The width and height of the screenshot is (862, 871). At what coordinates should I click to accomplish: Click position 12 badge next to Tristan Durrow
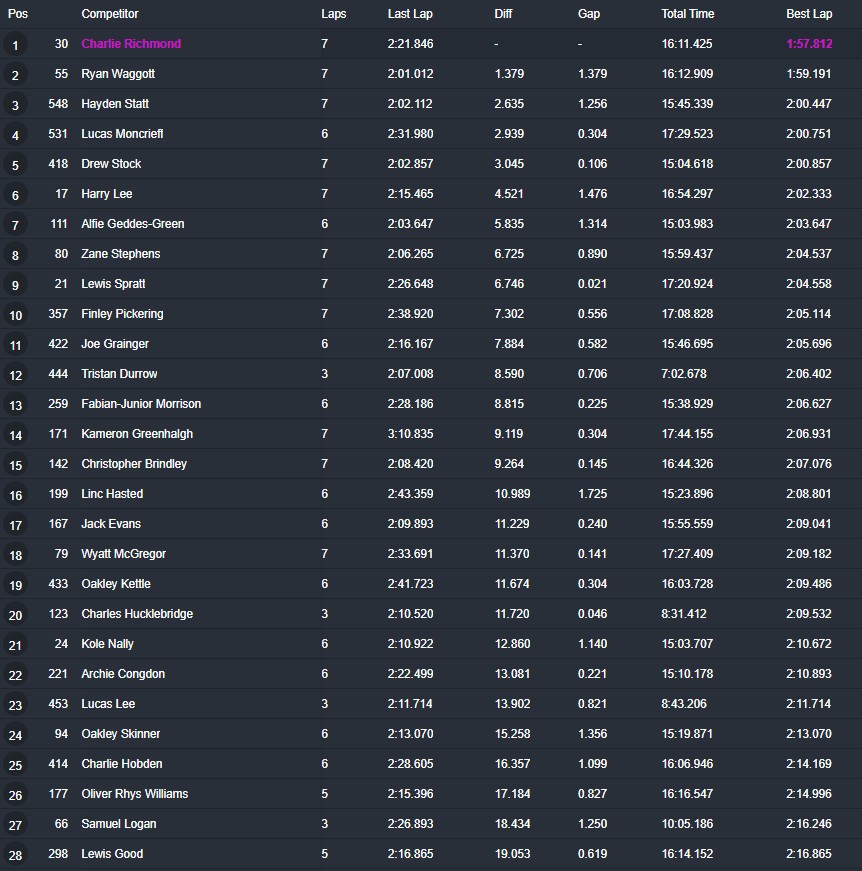coord(15,375)
